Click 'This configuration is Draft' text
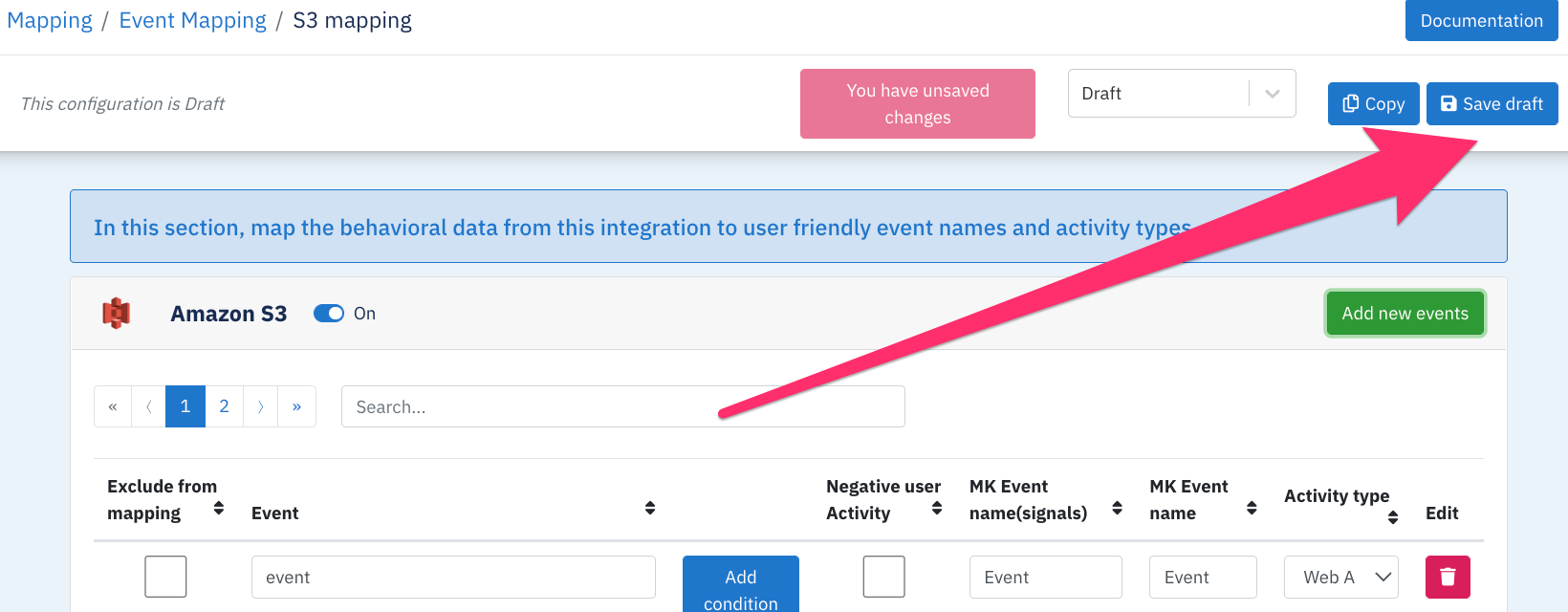The height and width of the screenshot is (612, 1568). [122, 103]
